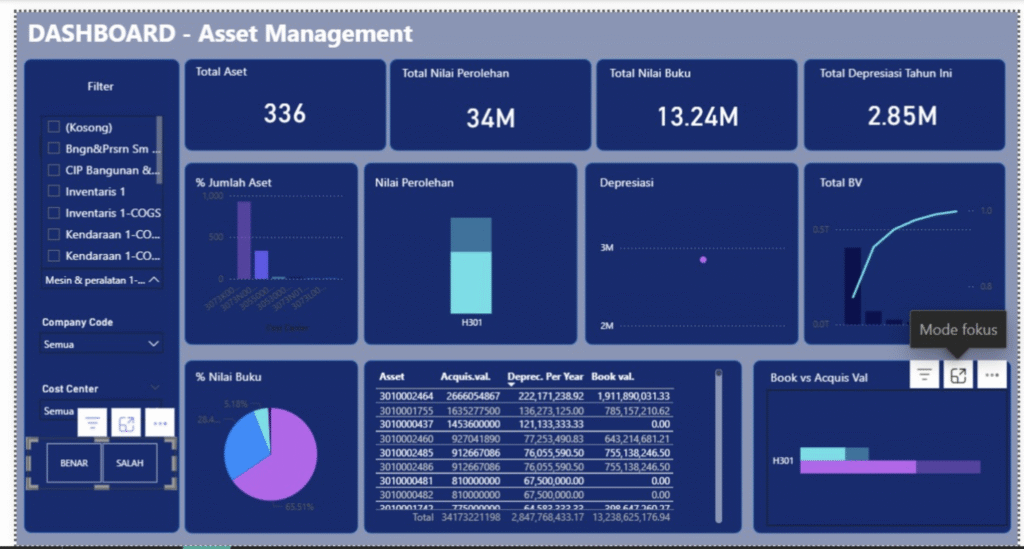Check the (Kosong) filter checkbox

[x=53, y=128]
